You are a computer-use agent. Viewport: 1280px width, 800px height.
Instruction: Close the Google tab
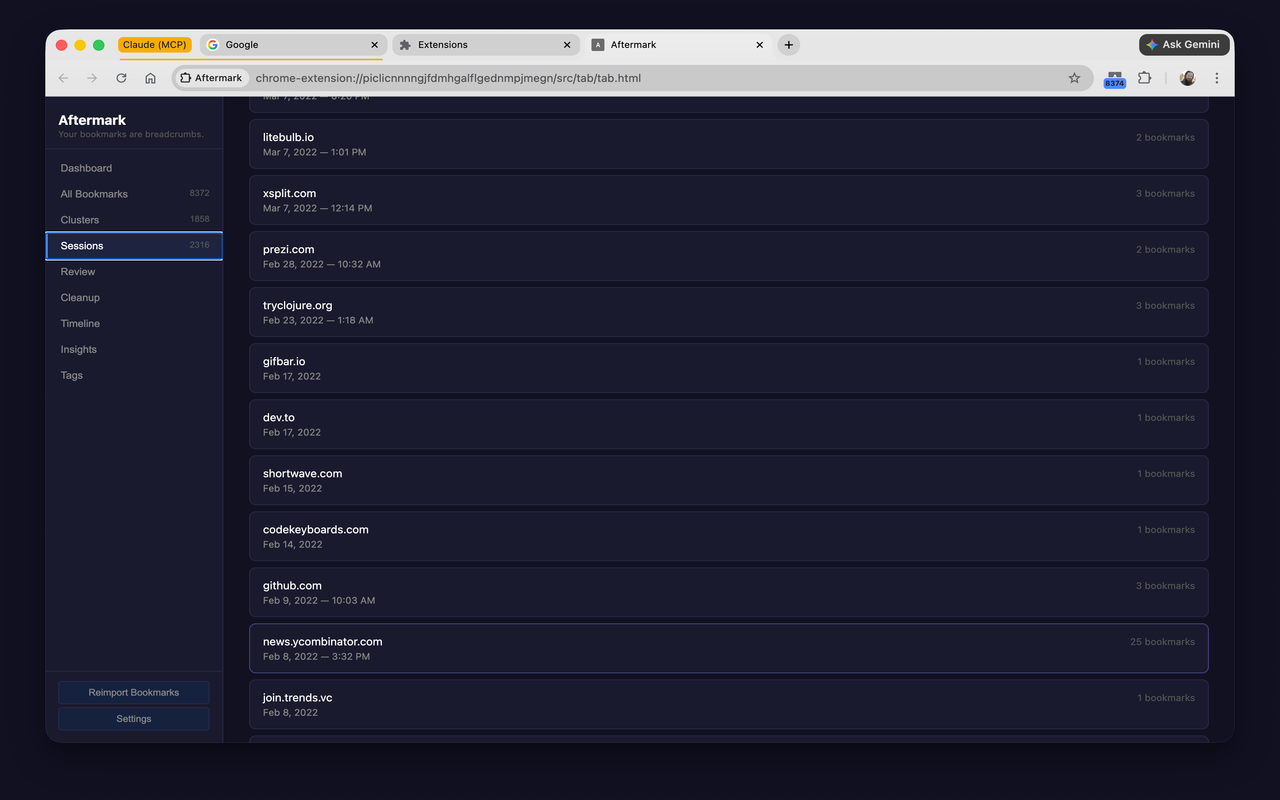pyautogui.click(x=375, y=45)
